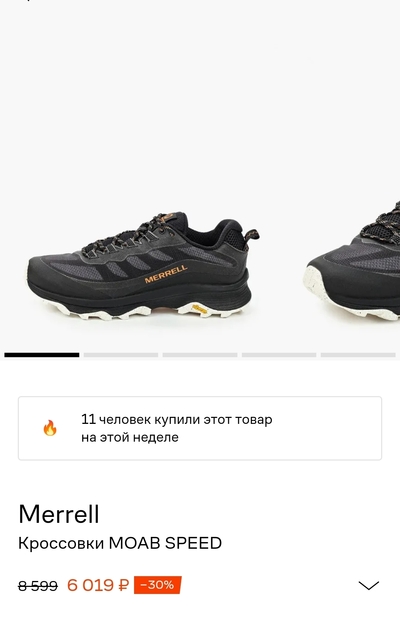Viewport: 400px width, 621px height.
Task: Tap the sneaker's laces area in the photo
Action: click(x=129, y=237)
